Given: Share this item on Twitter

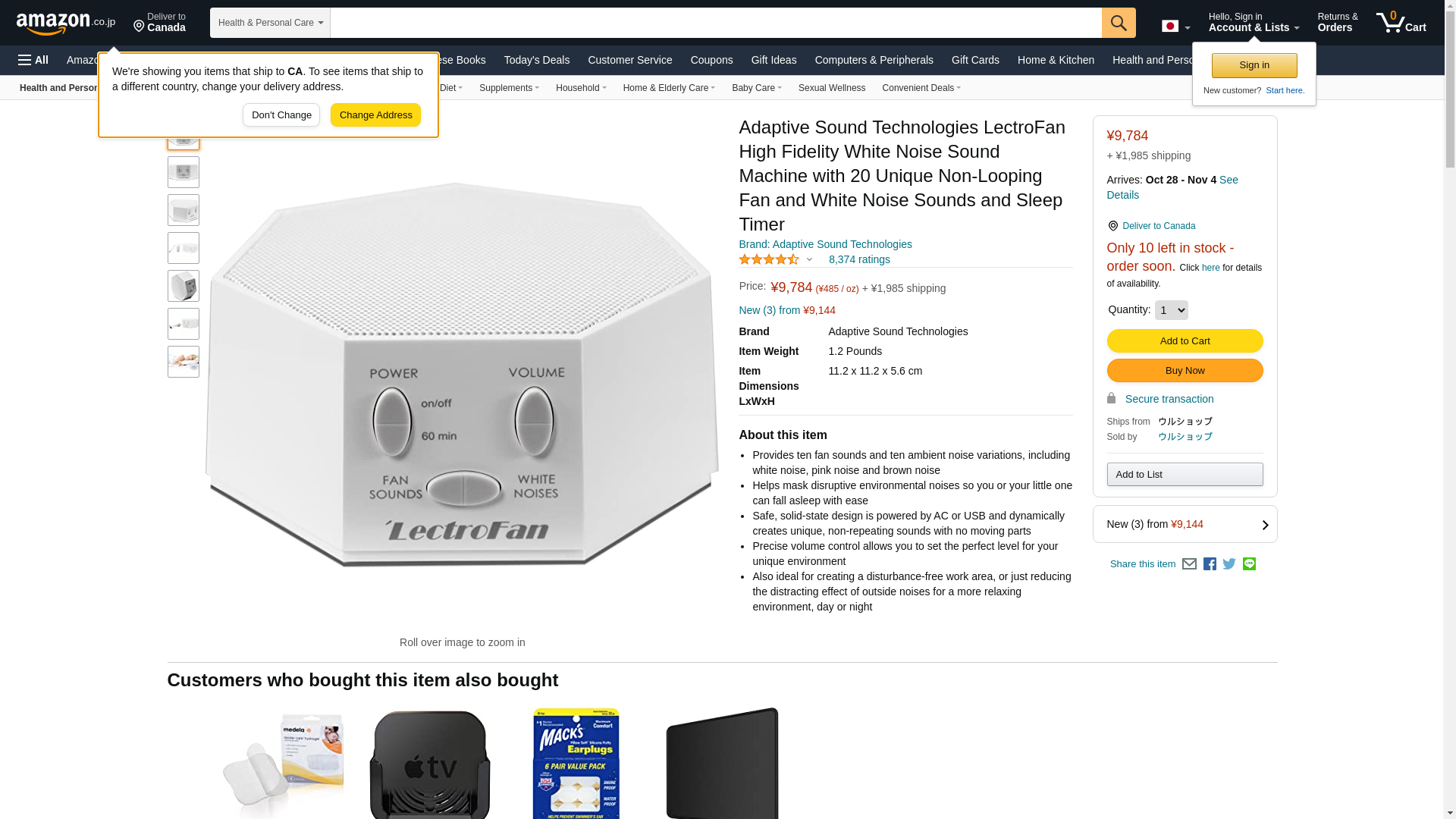Looking at the screenshot, I should (x=1229, y=564).
